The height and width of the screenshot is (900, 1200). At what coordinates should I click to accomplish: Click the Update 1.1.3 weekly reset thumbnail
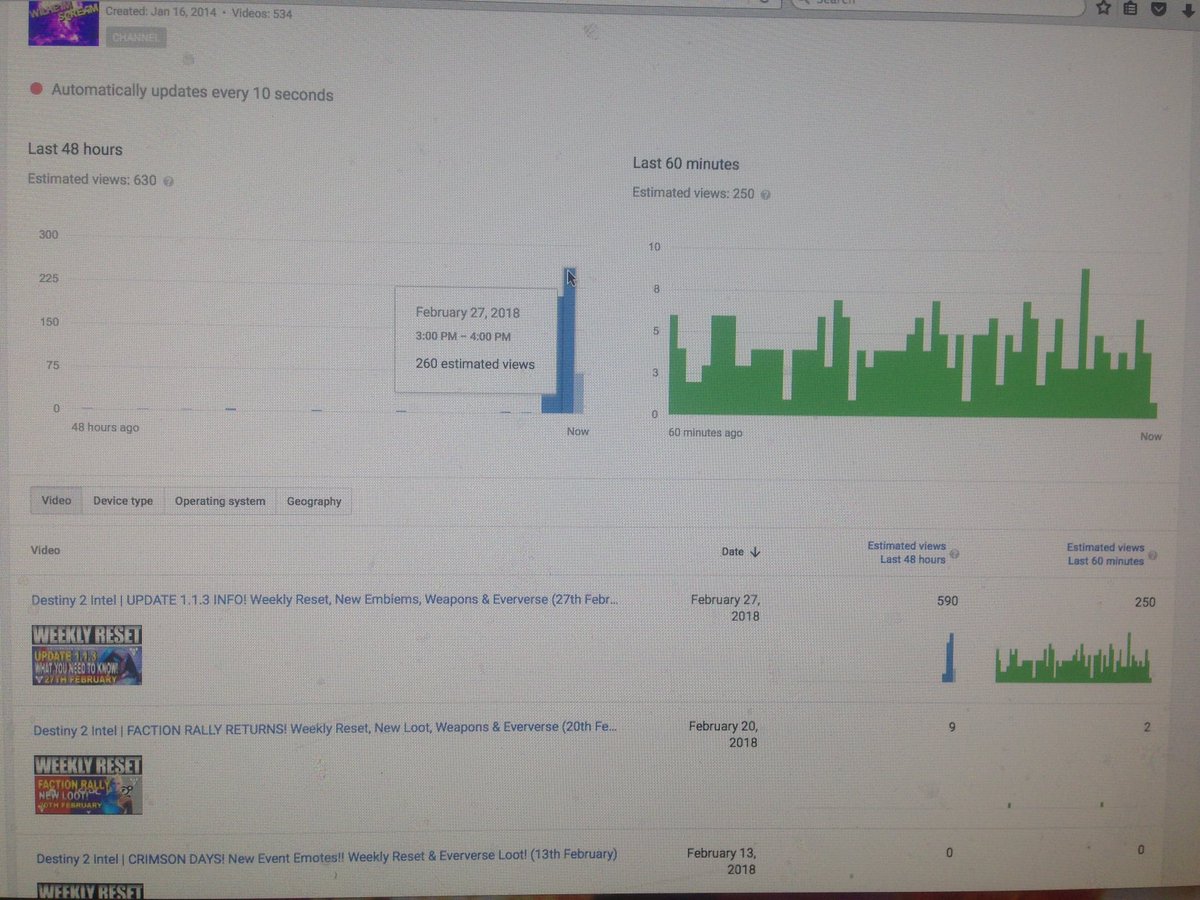click(x=87, y=655)
